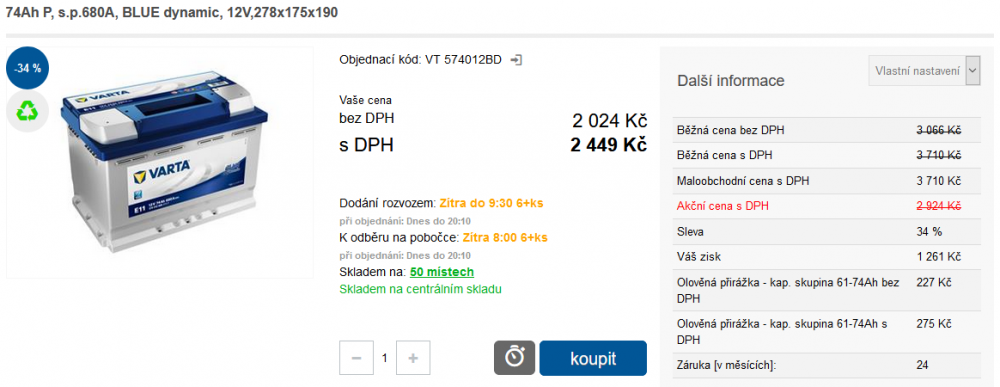The height and width of the screenshot is (387, 1000).
Task: Click the Vaše cena label
Action: 365,100
